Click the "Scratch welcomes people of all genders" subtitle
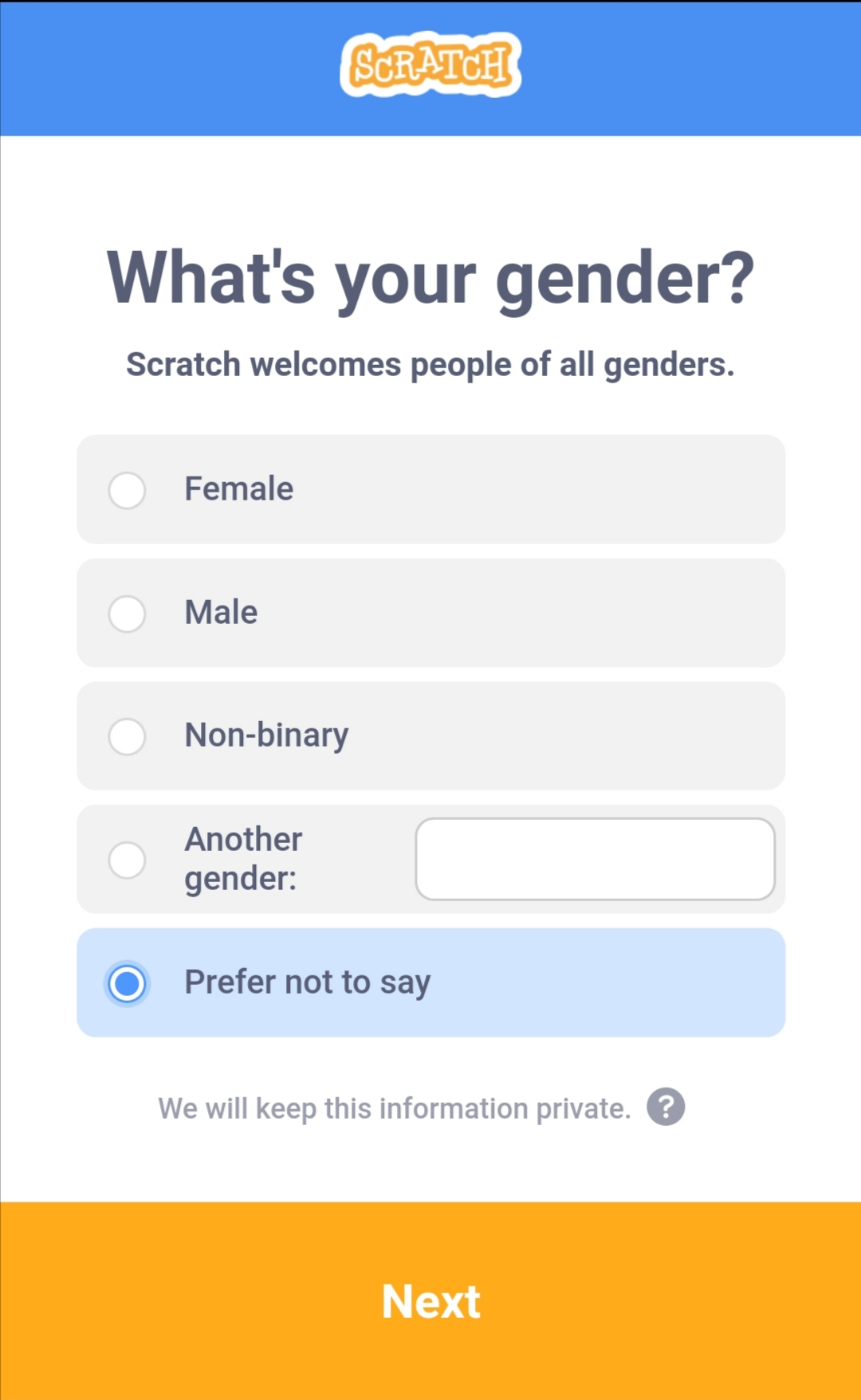 [x=431, y=364]
